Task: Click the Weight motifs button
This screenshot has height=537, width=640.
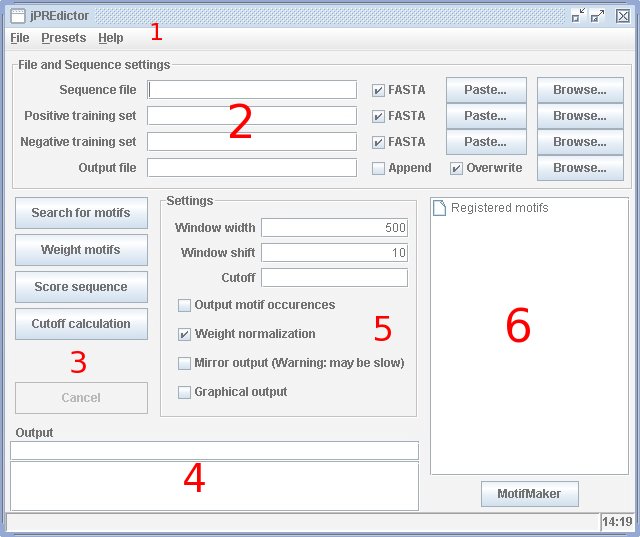Action: click(81, 250)
